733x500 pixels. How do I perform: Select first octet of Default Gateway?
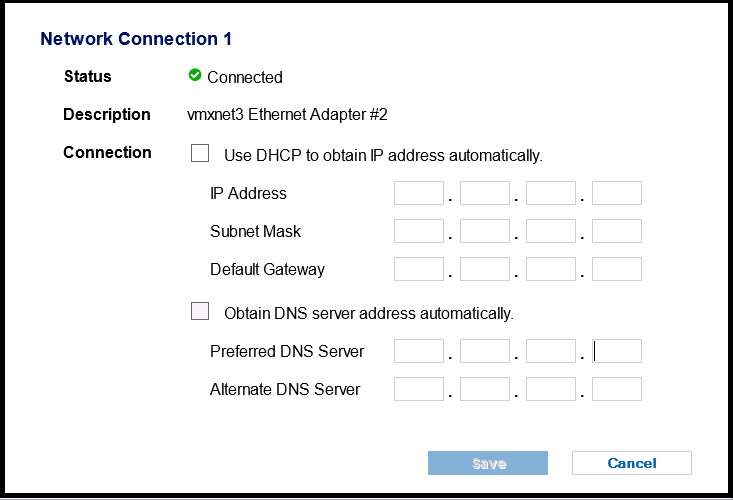pos(419,269)
